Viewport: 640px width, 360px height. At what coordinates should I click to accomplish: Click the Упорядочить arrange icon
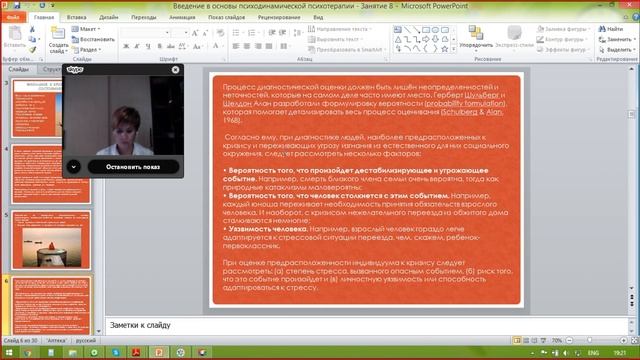coord(476,32)
